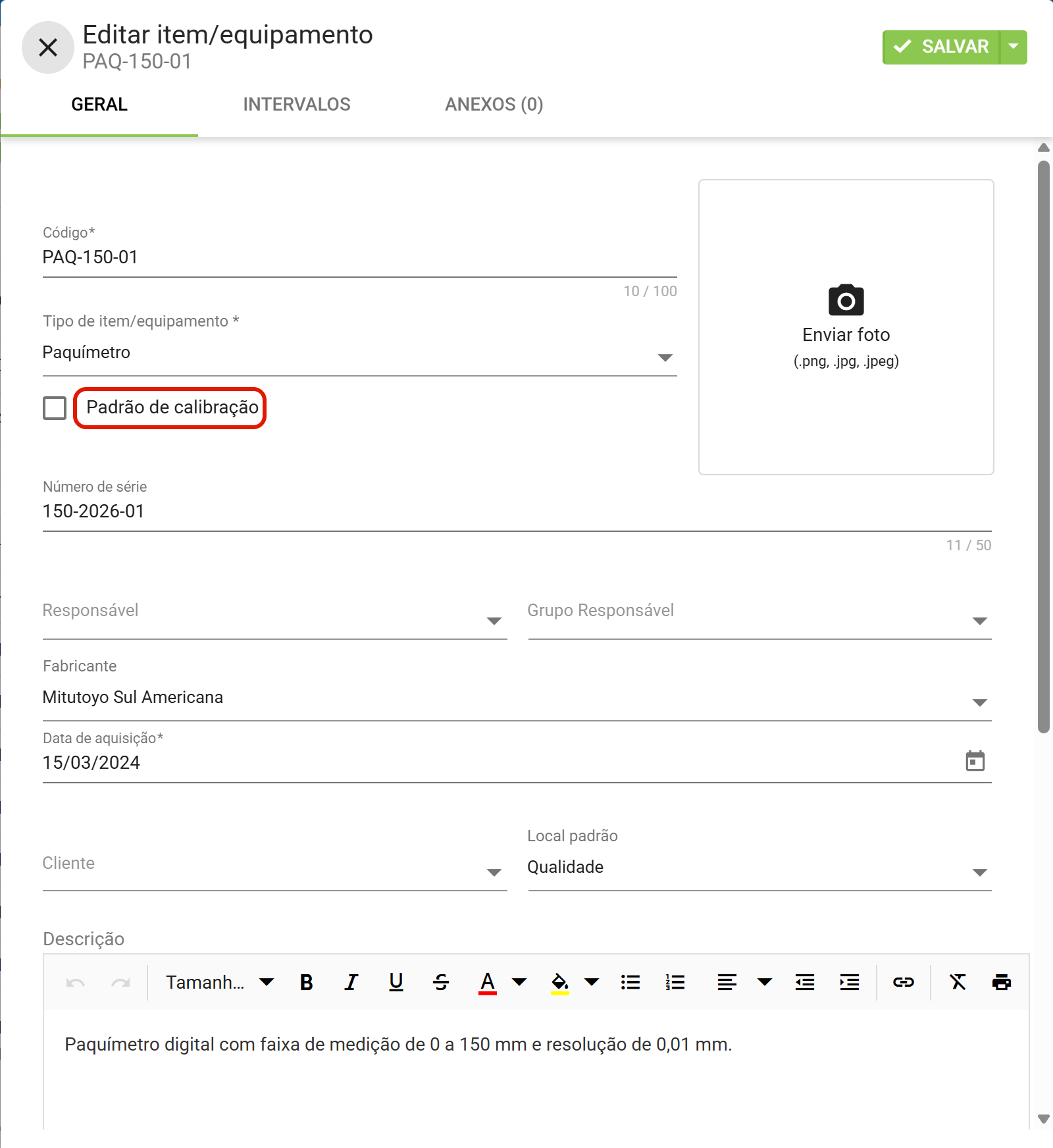
Task: Toggle underline formatting
Action: (x=396, y=983)
